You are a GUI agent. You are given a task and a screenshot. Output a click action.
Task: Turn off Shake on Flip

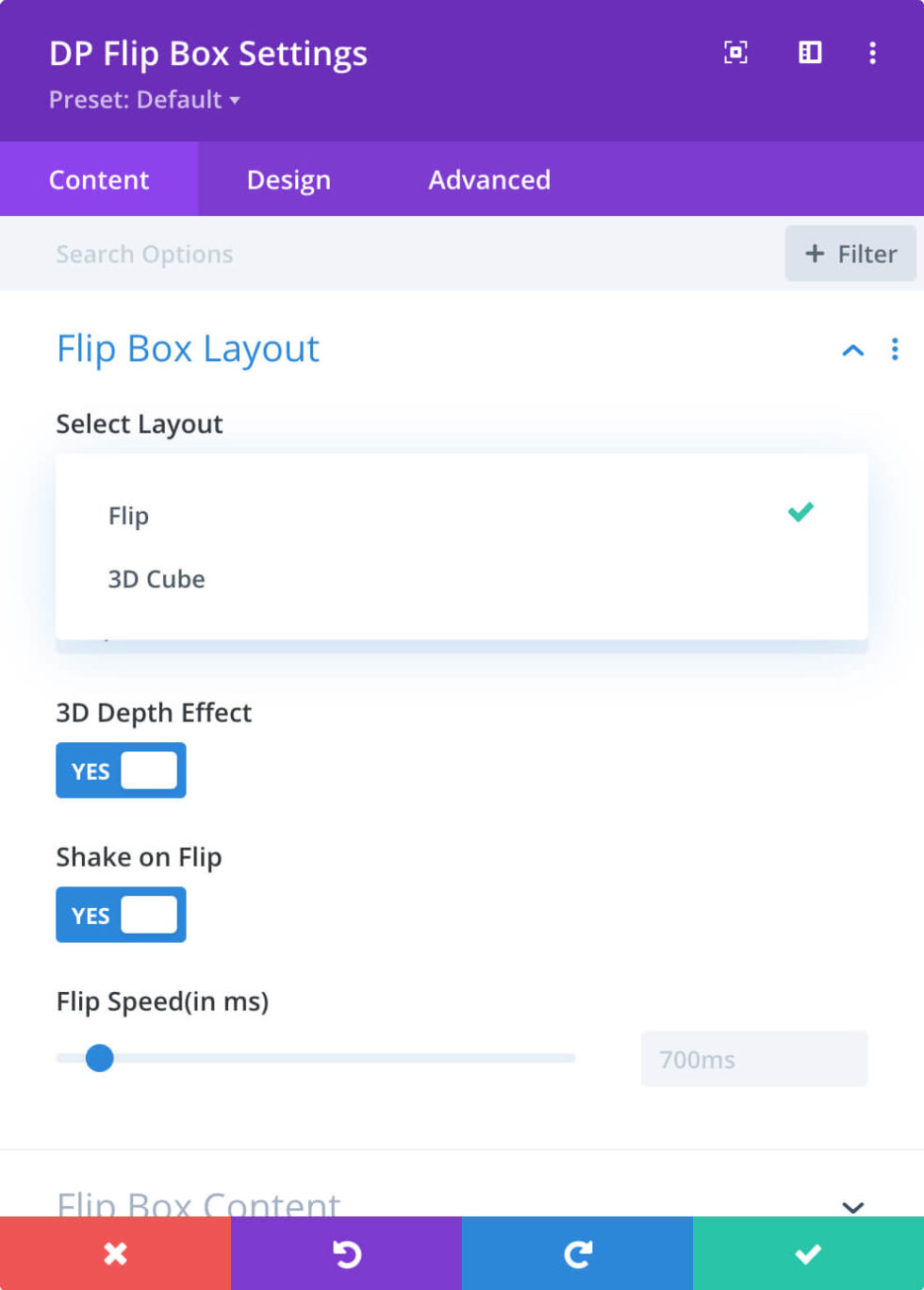coord(121,915)
